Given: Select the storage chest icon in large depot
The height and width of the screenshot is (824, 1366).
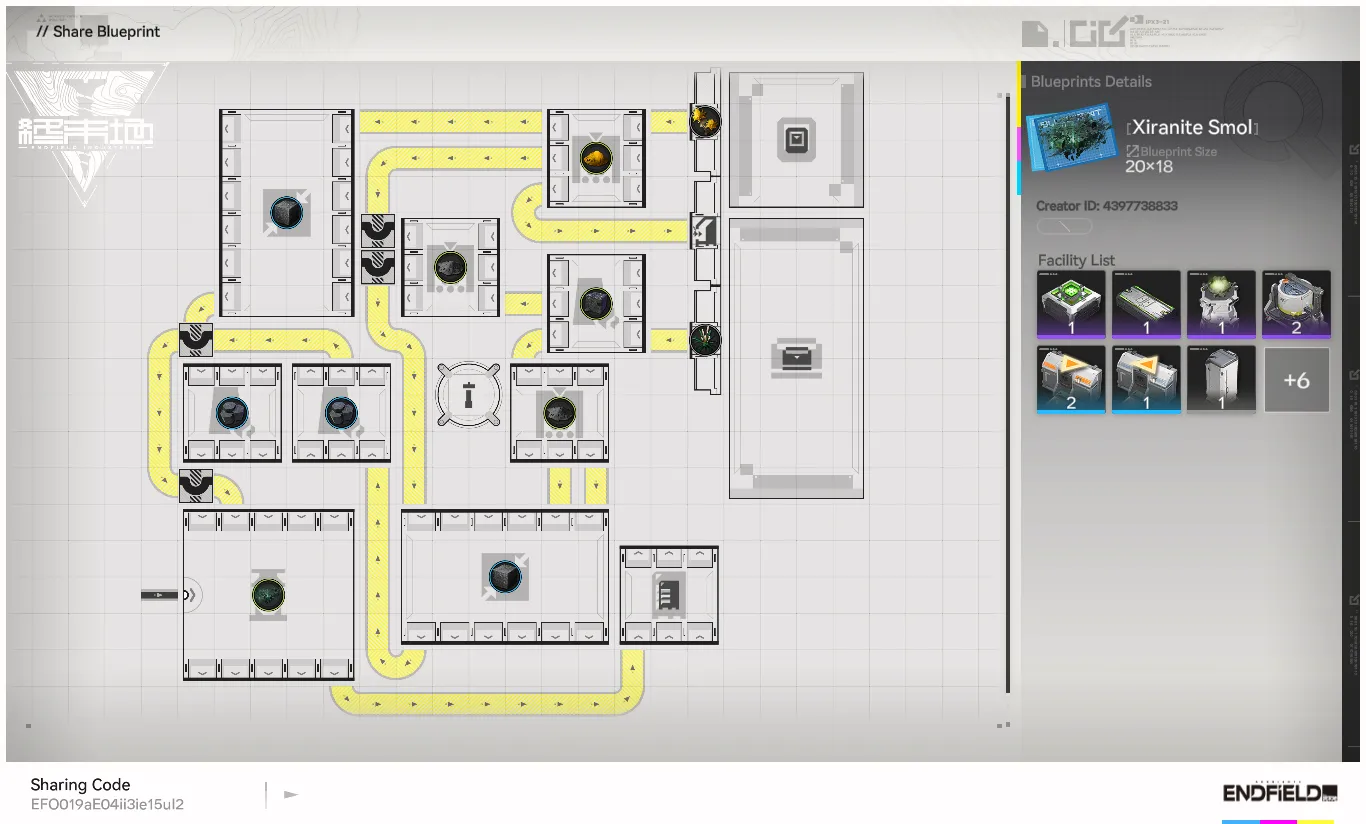Looking at the screenshot, I should coord(796,357).
